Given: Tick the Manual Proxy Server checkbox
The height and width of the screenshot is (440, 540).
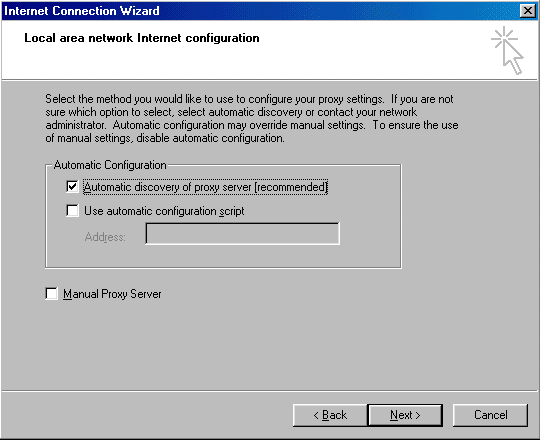Looking at the screenshot, I should (51, 294).
